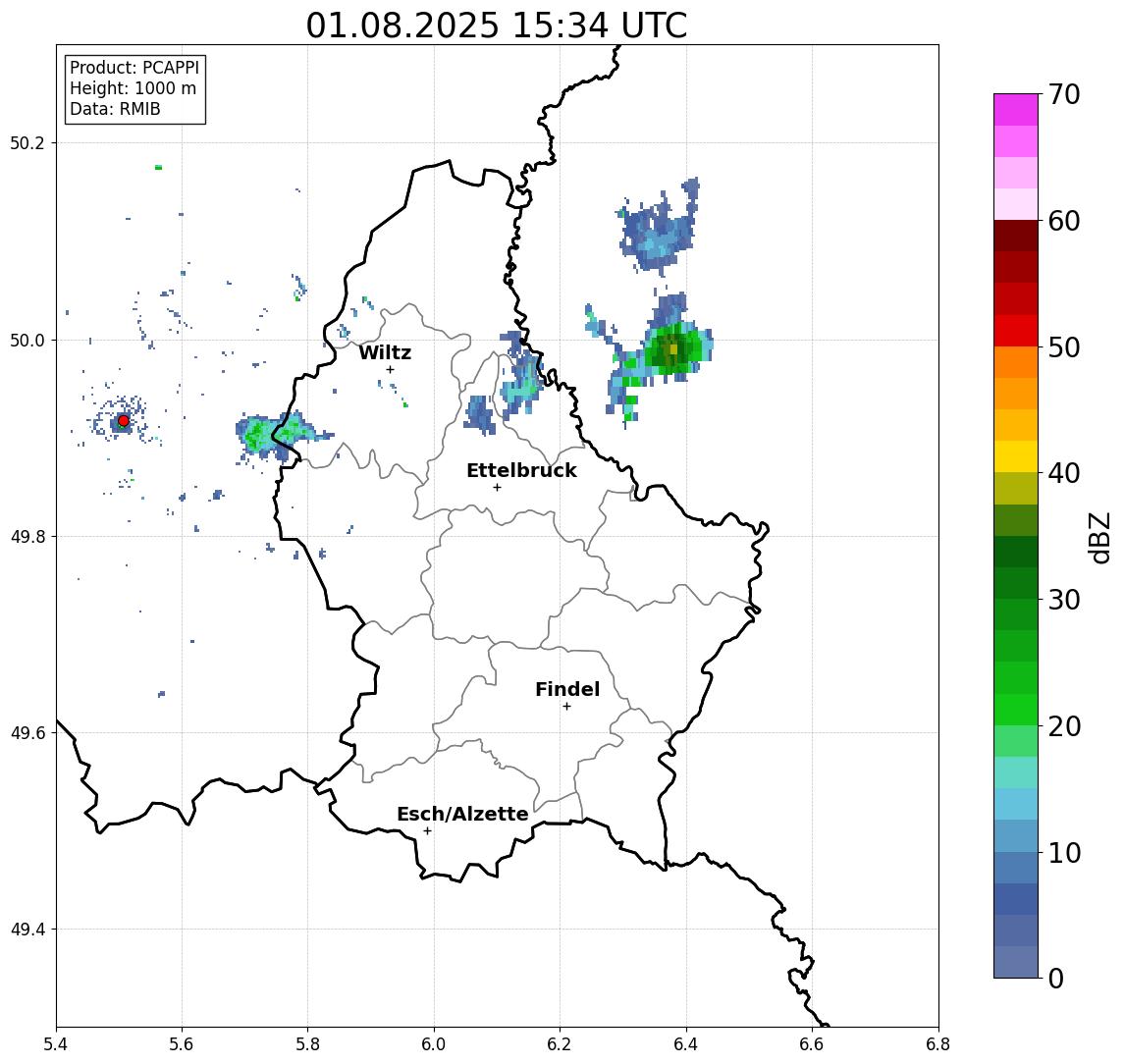Click the 0 value on colorbar

click(x=1056, y=978)
